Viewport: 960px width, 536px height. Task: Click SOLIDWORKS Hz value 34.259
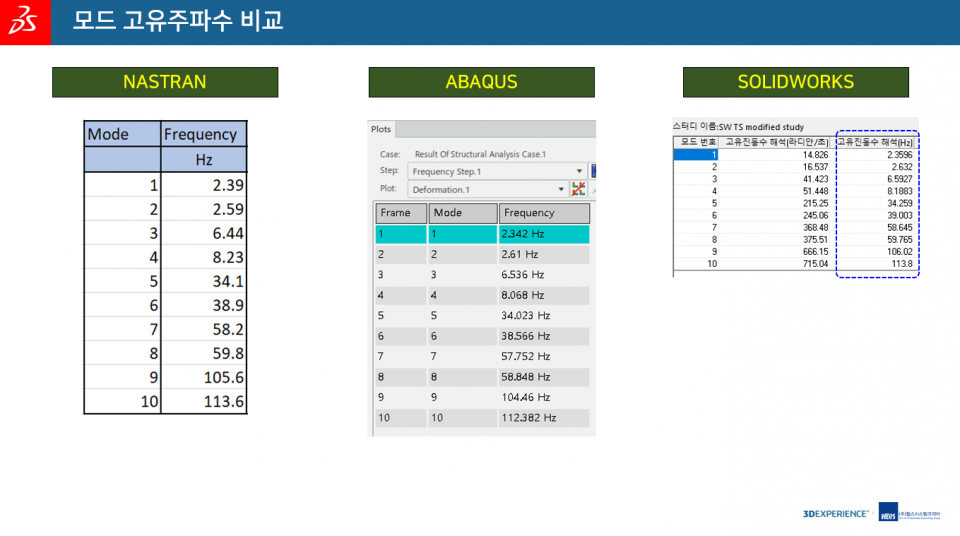click(899, 203)
